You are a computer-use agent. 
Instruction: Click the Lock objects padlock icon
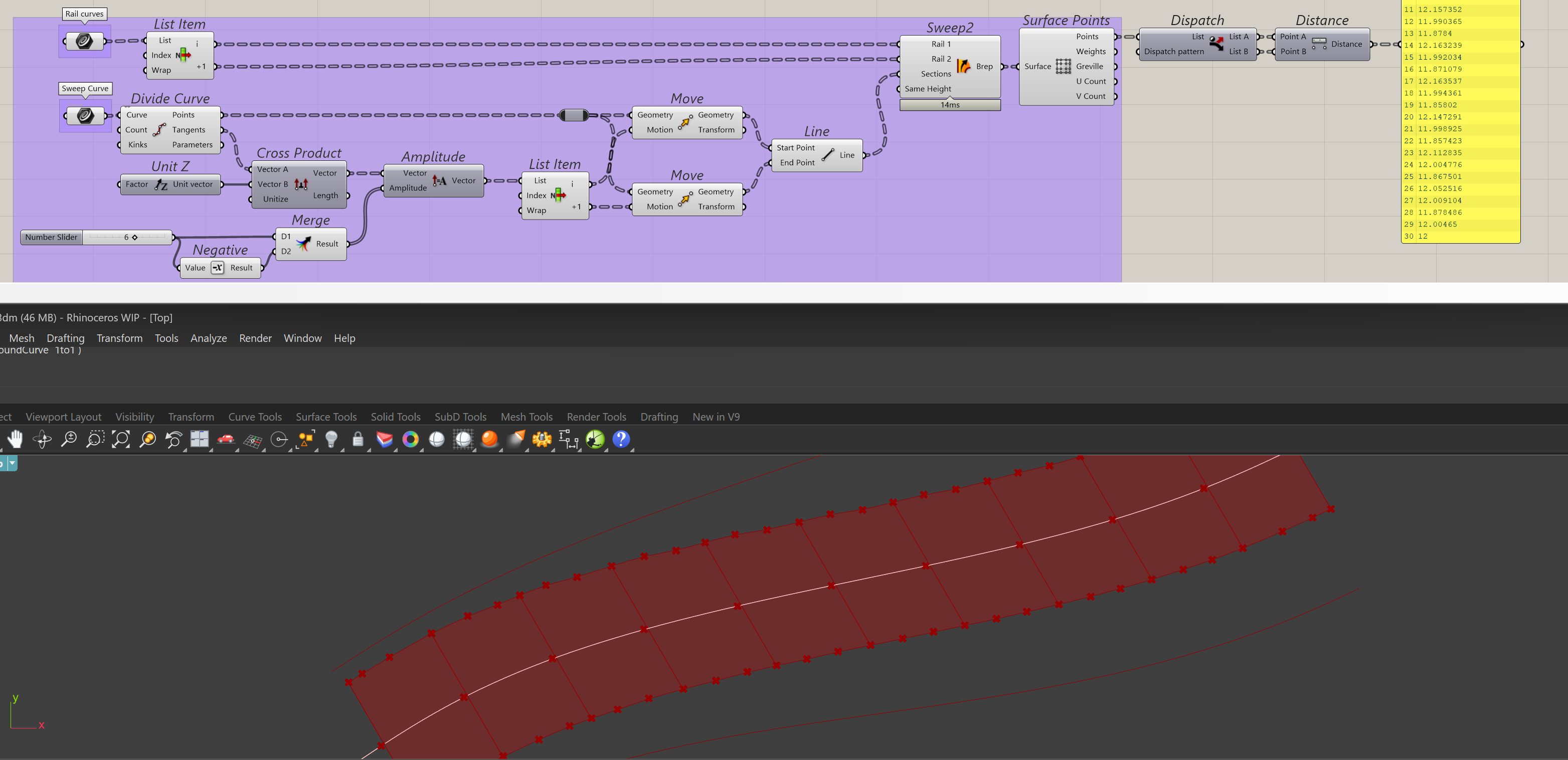pyautogui.click(x=358, y=439)
